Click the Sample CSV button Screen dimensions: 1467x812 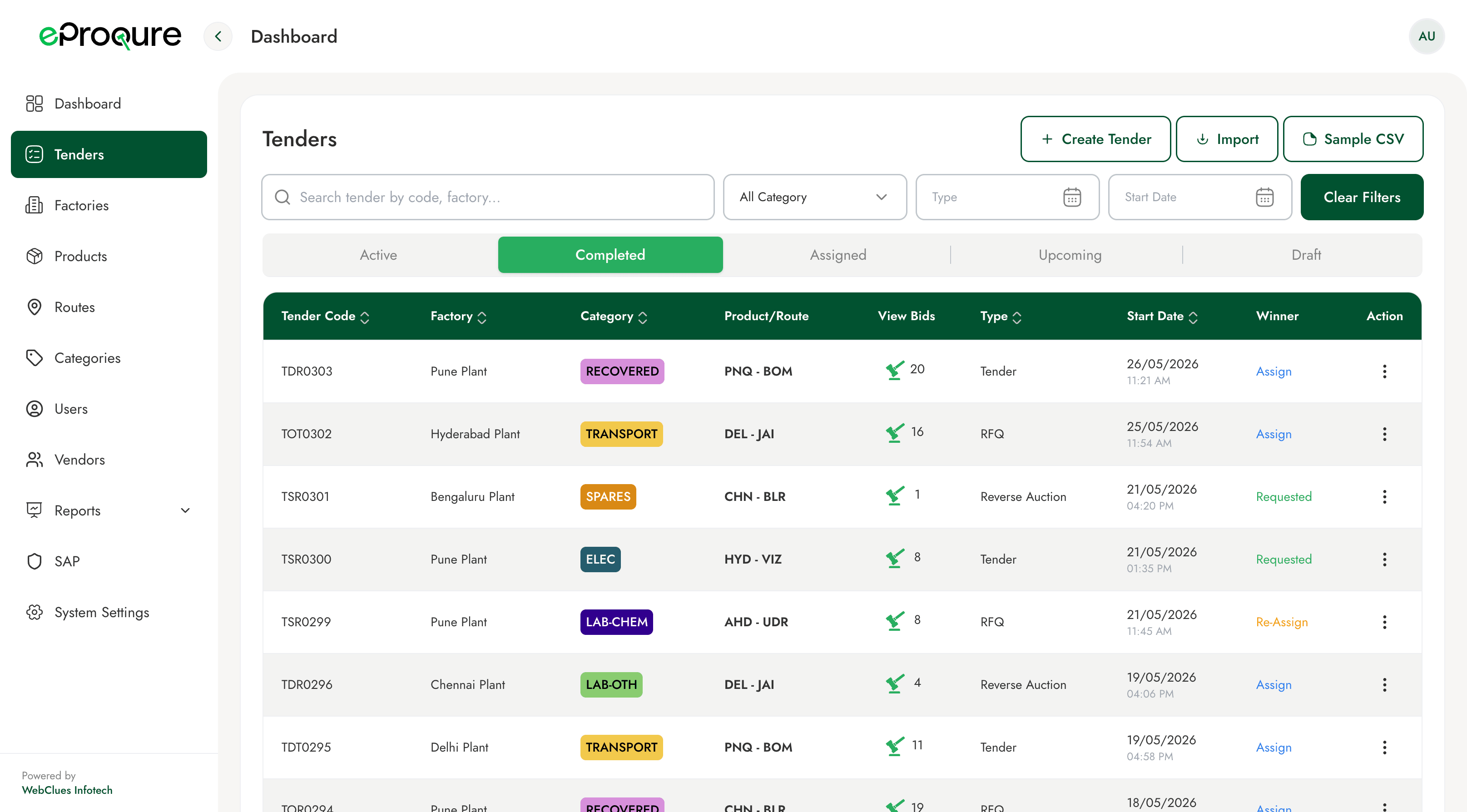[1353, 139]
